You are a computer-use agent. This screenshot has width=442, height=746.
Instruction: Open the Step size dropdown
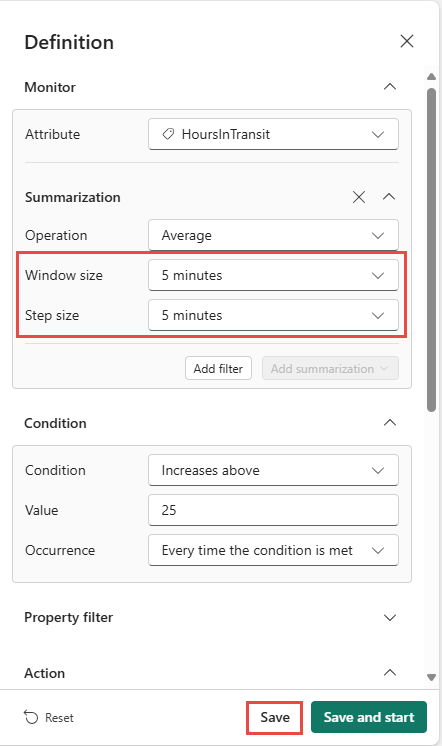[x=273, y=315]
